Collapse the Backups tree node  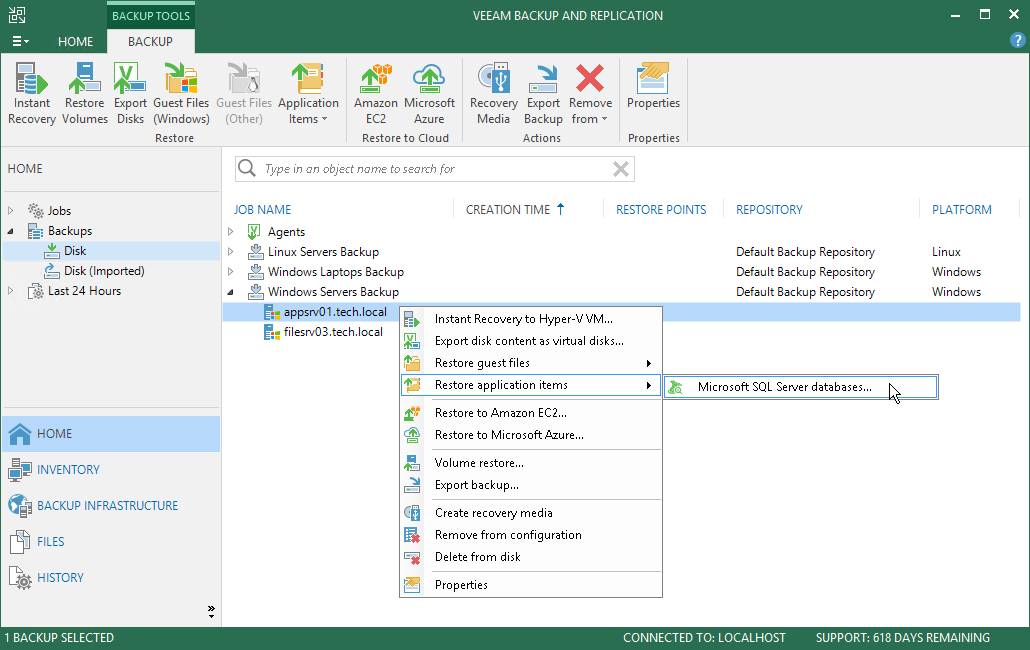11,231
